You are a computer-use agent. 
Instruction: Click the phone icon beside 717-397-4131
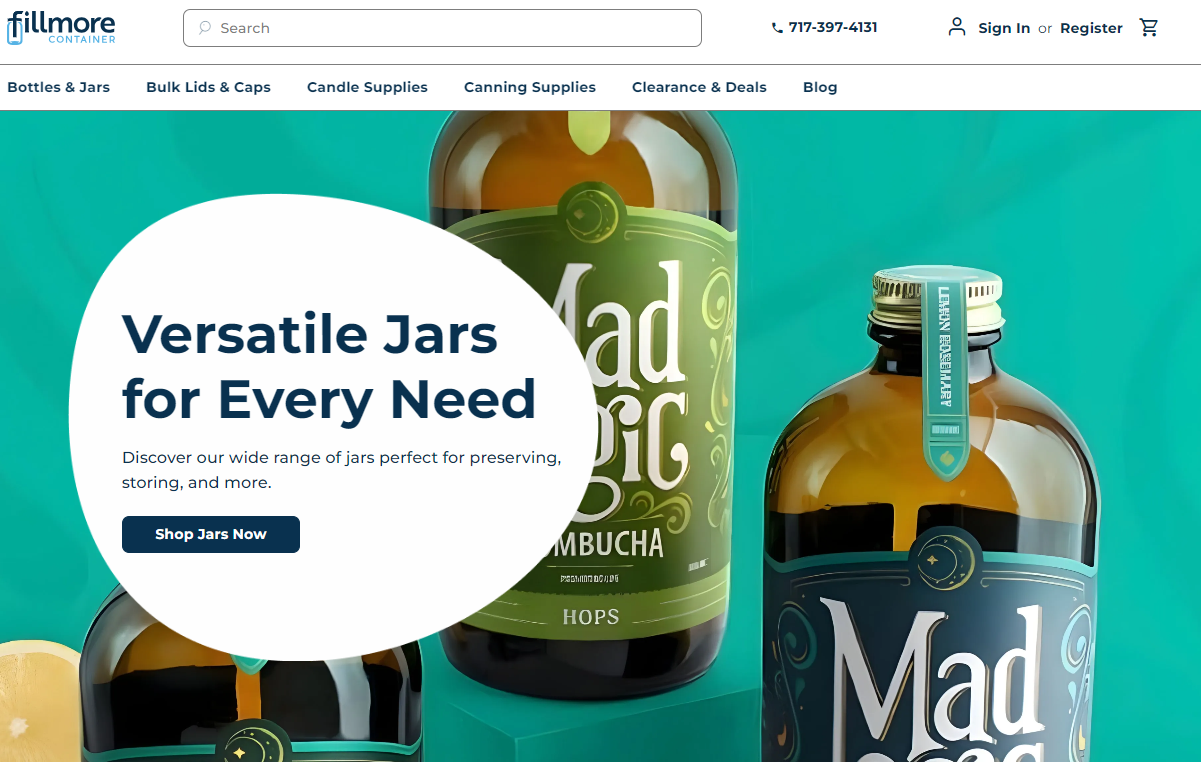pos(777,28)
